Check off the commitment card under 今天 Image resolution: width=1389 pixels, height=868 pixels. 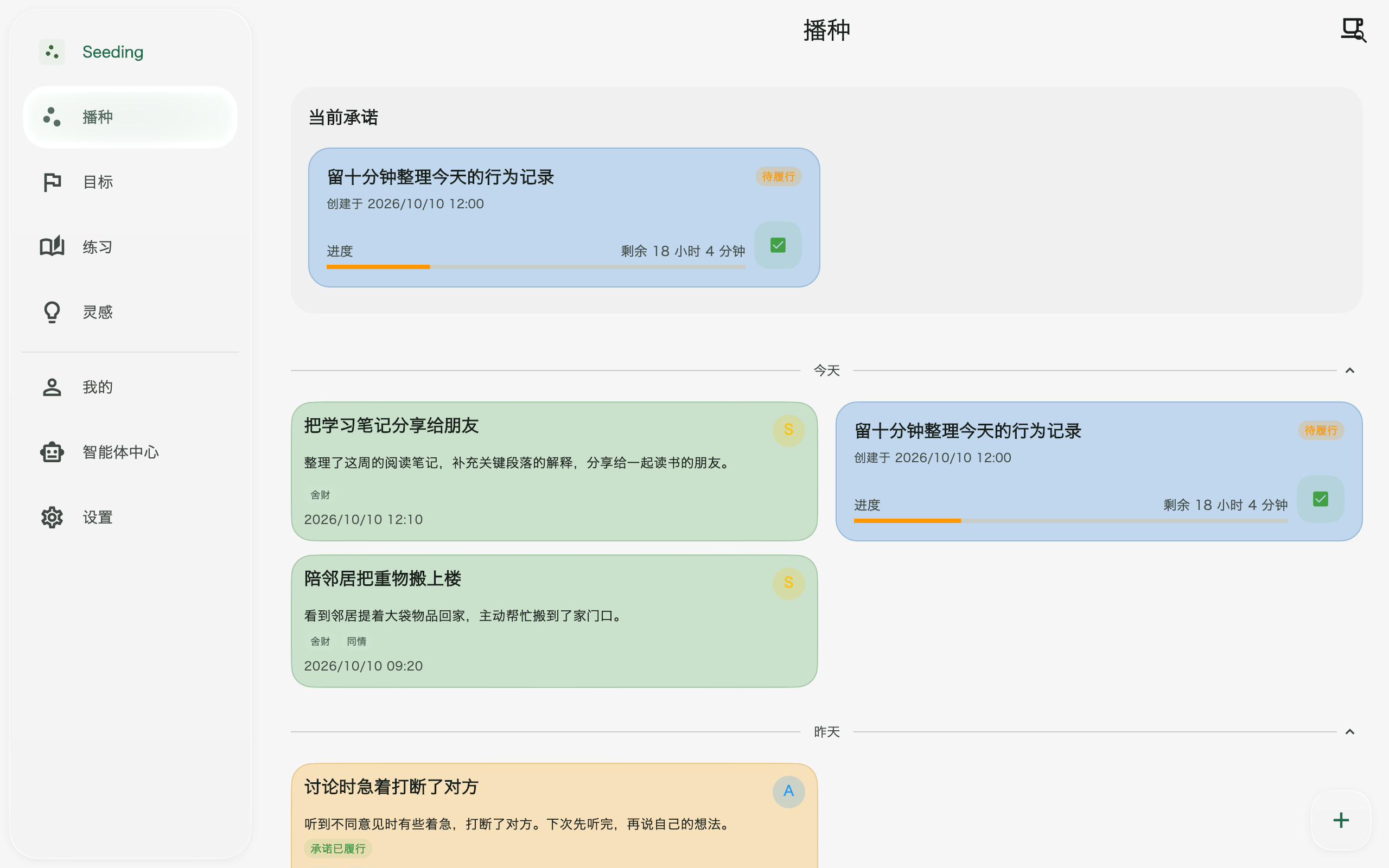pyautogui.click(x=1320, y=499)
